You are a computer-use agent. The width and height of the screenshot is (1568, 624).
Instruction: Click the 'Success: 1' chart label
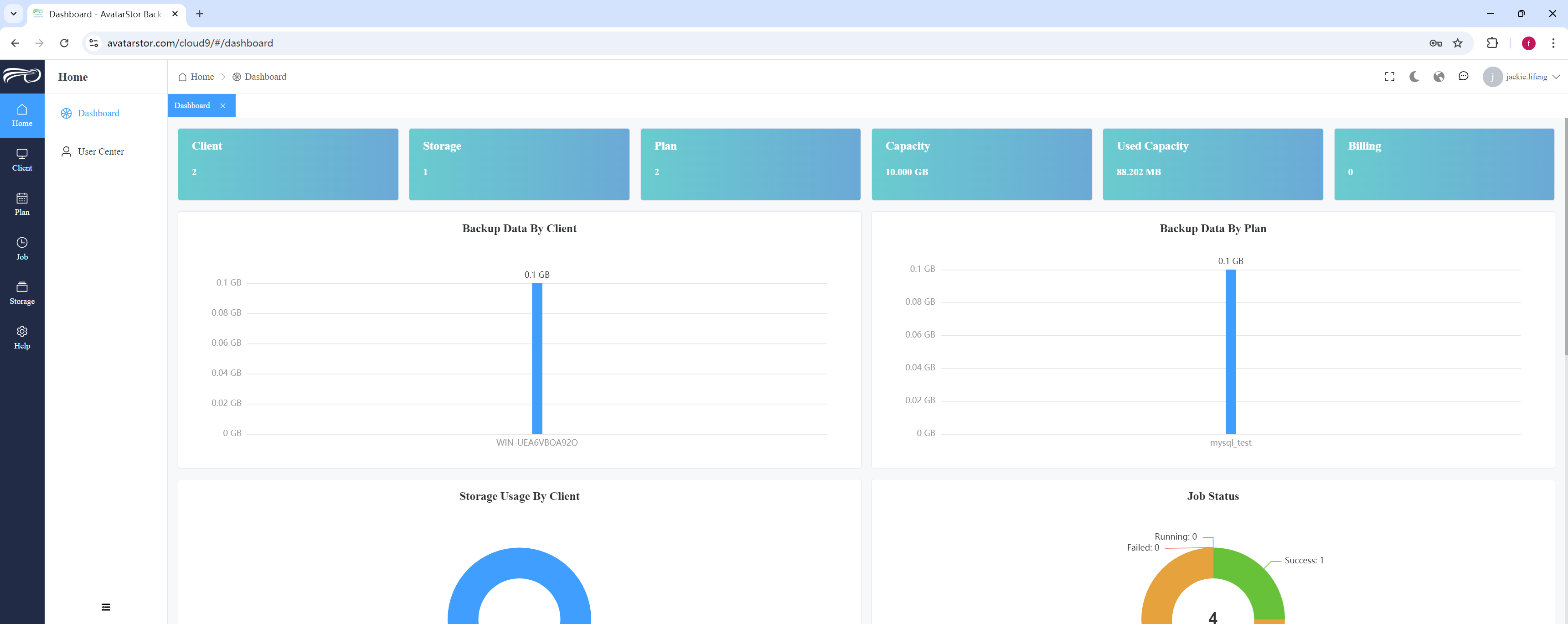(x=1304, y=561)
